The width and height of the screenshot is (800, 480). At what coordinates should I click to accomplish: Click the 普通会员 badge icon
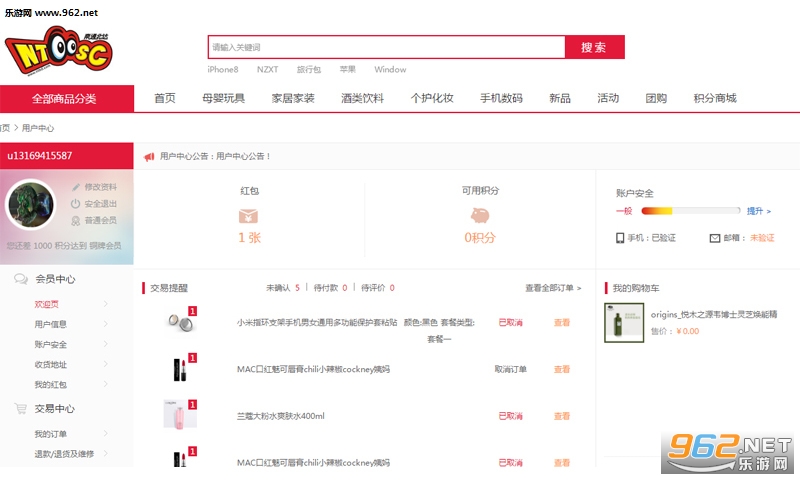[76, 220]
